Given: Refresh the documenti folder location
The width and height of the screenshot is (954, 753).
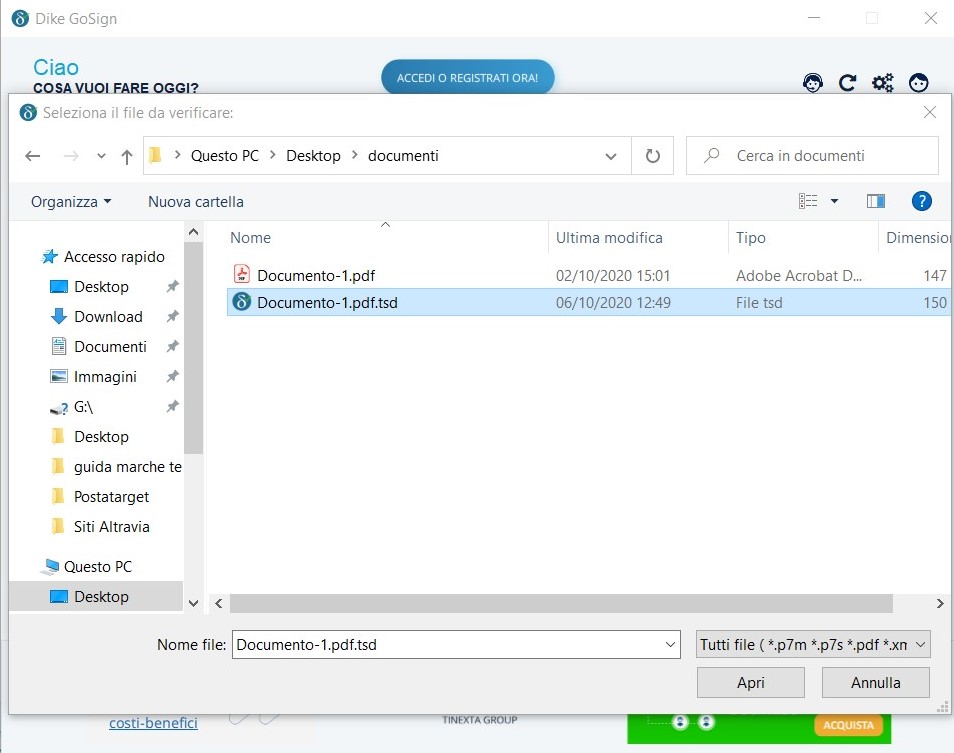Looking at the screenshot, I should coord(653,156).
